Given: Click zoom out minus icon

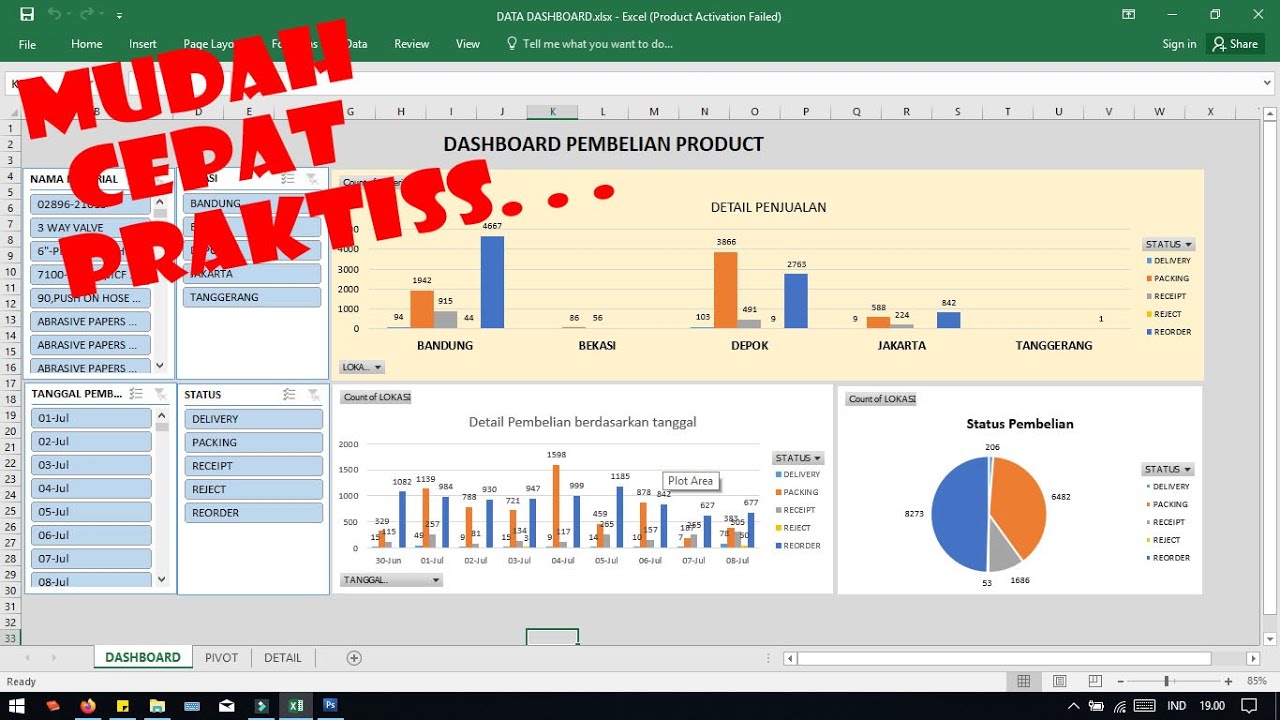Looking at the screenshot, I should pos(1119,681).
